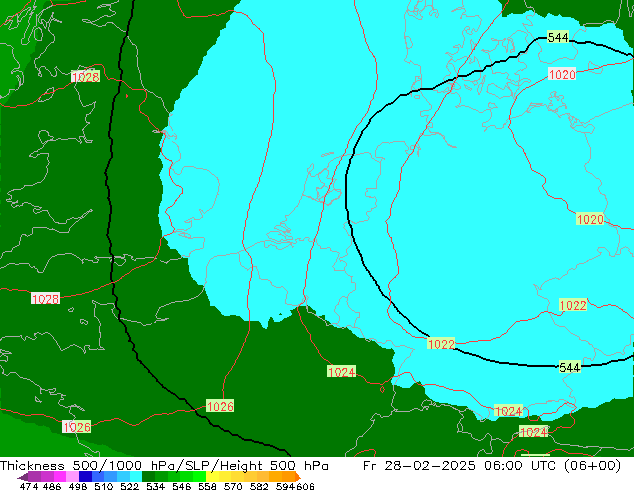This screenshot has height=490, width=634.
Task: Click the 544 label on the bottom contour
Action: tap(570, 367)
